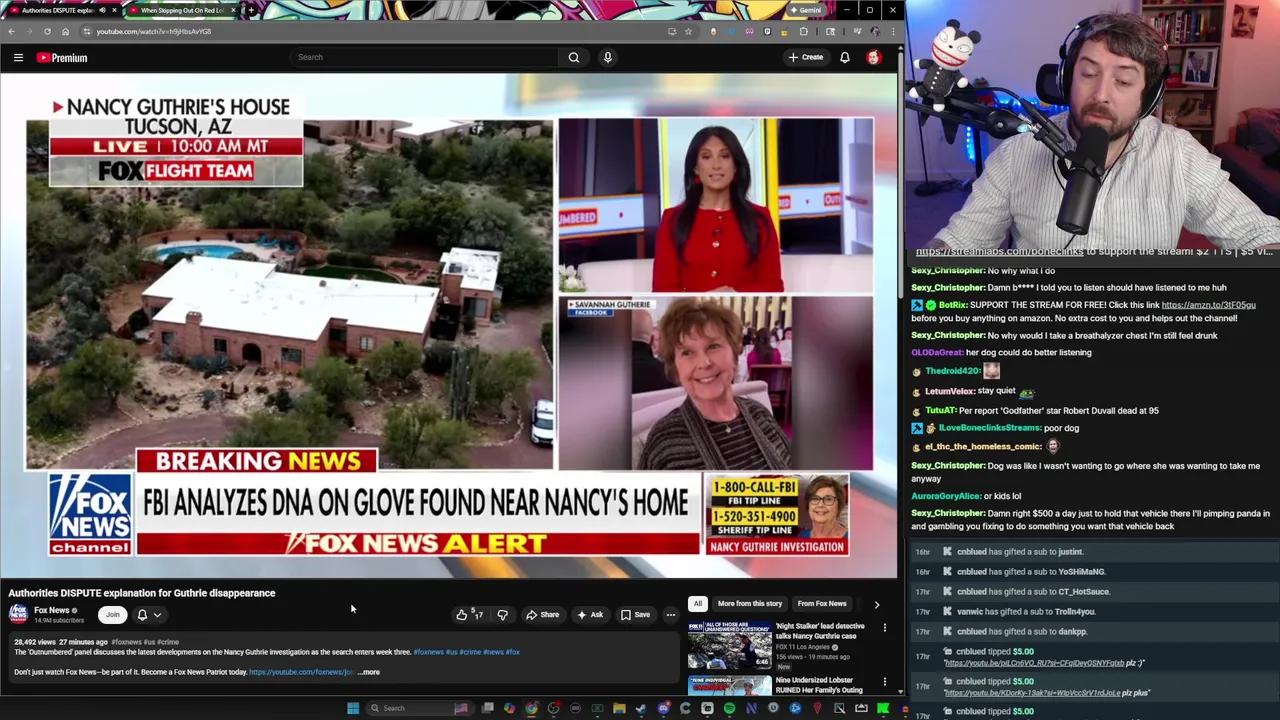Open Spotify from the taskbar
1280x720 pixels.
tap(729, 708)
